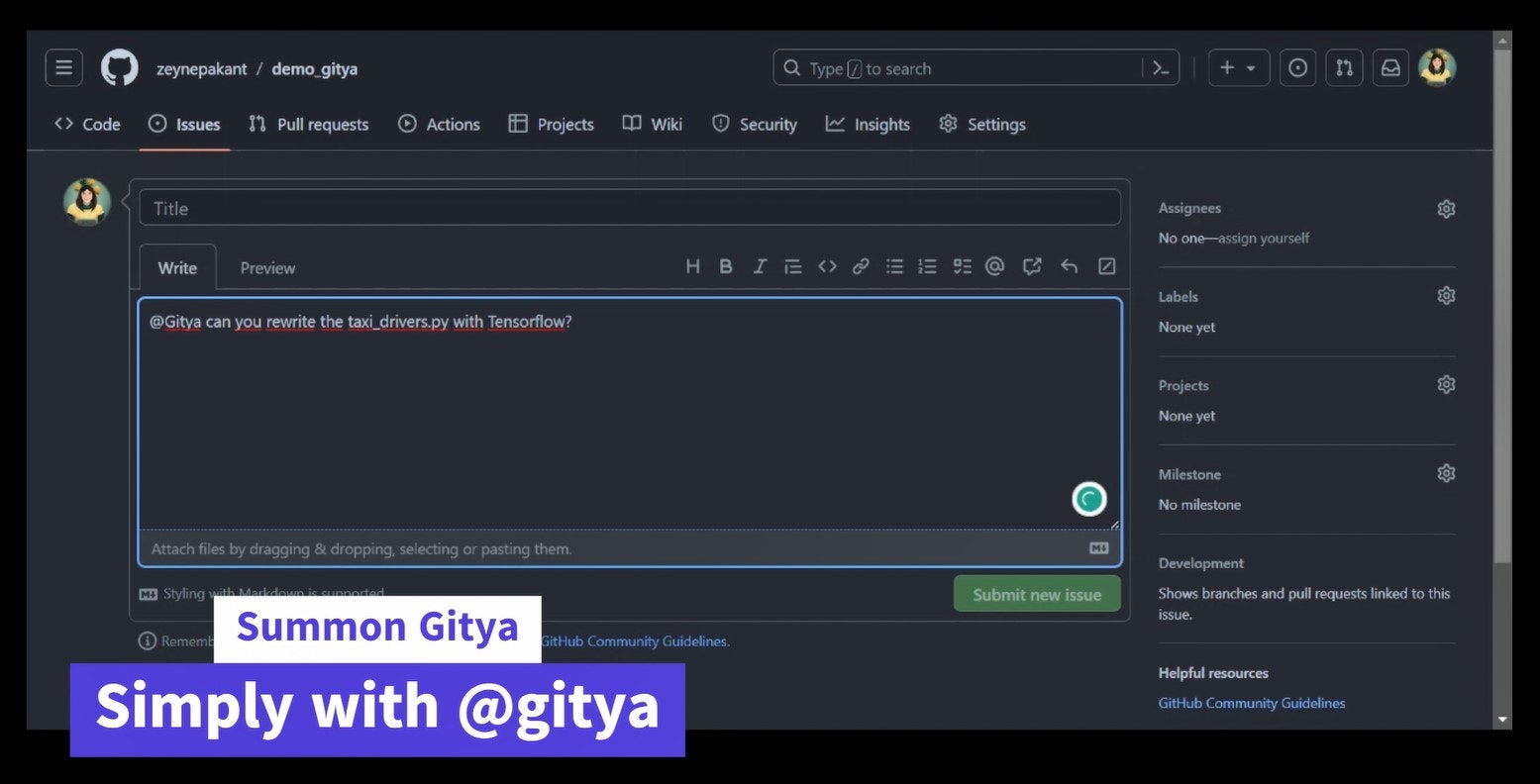Open the command palette icon

(1161, 68)
